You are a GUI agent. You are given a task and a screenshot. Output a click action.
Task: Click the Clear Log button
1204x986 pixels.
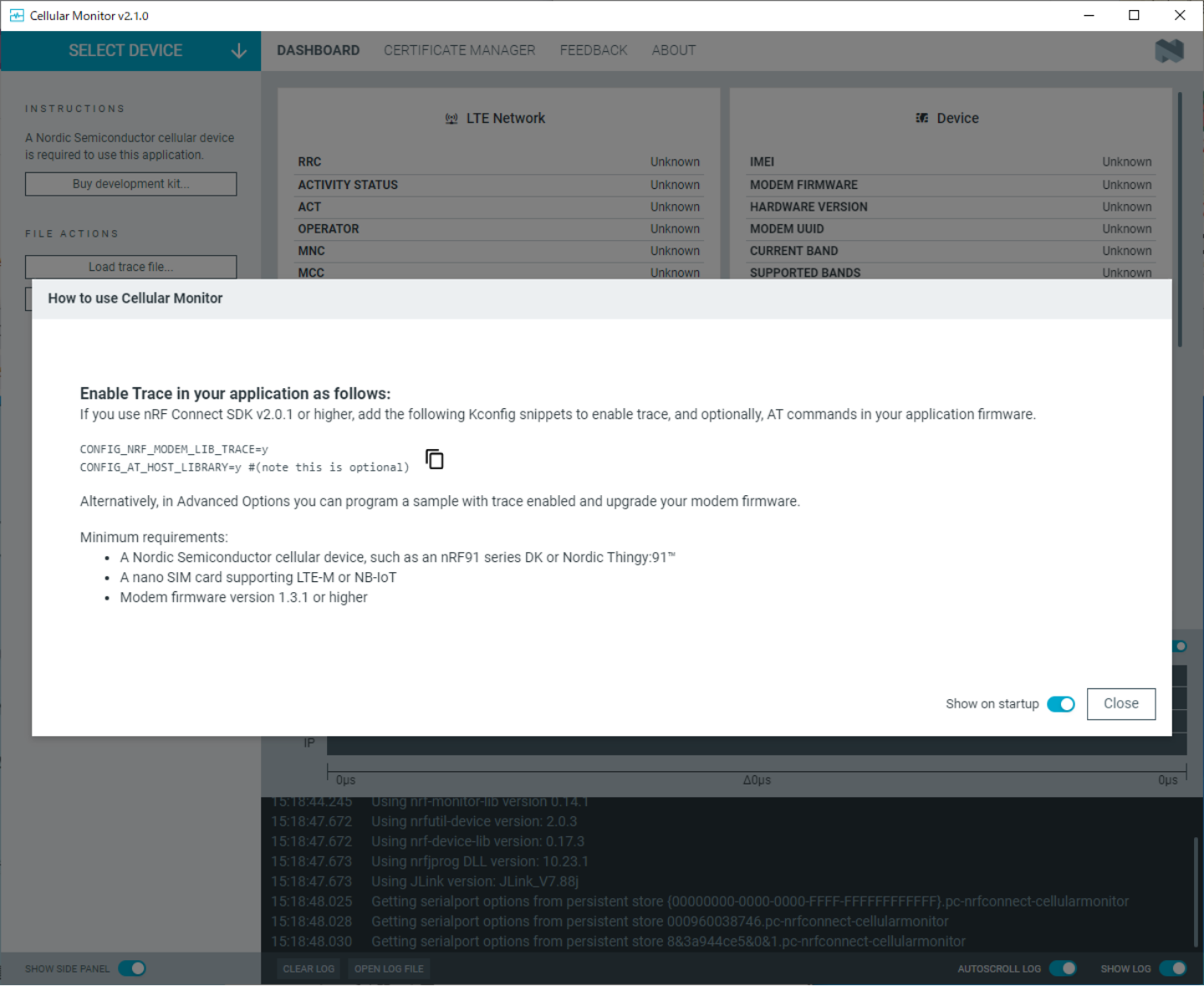pyautogui.click(x=309, y=968)
